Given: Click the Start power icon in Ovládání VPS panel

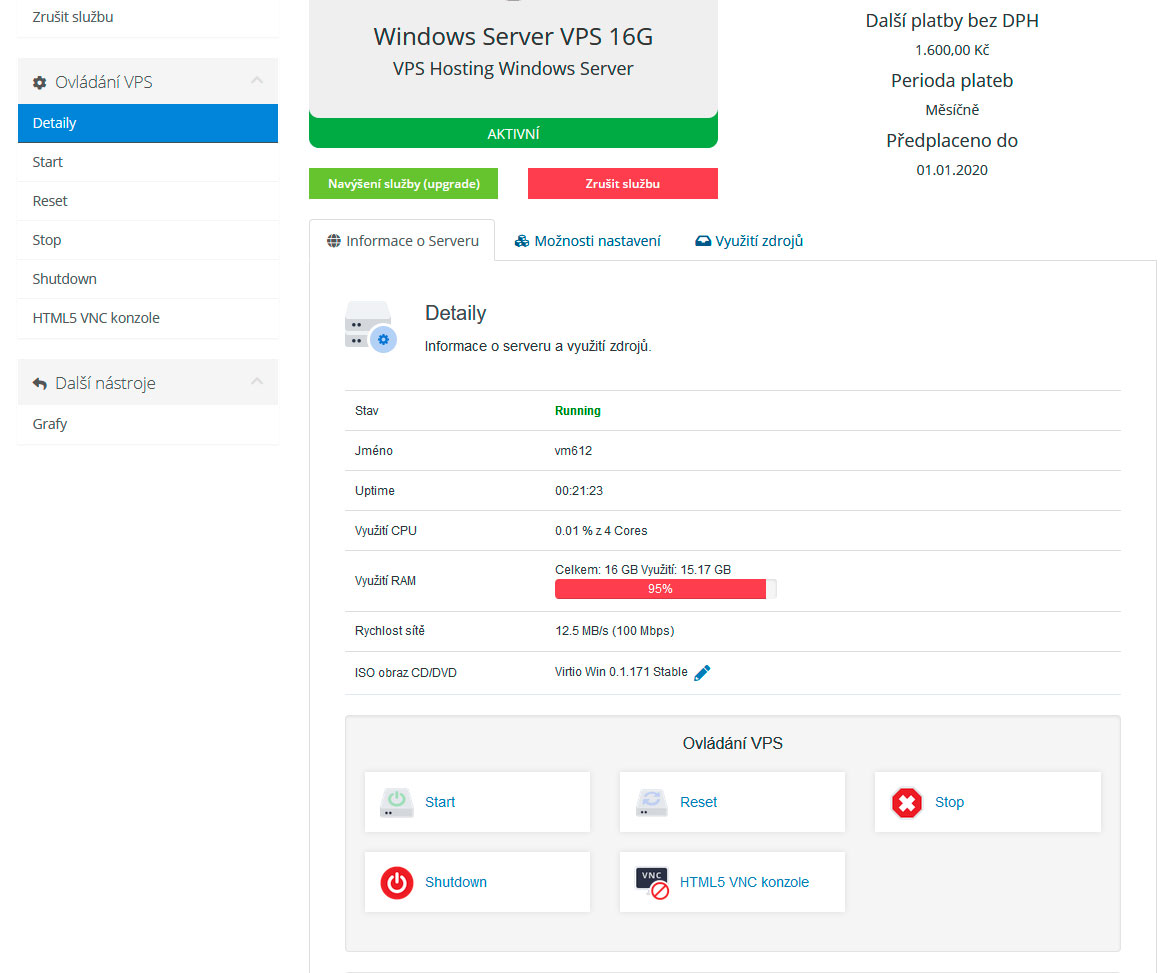Looking at the screenshot, I should click(x=396, y=801).
